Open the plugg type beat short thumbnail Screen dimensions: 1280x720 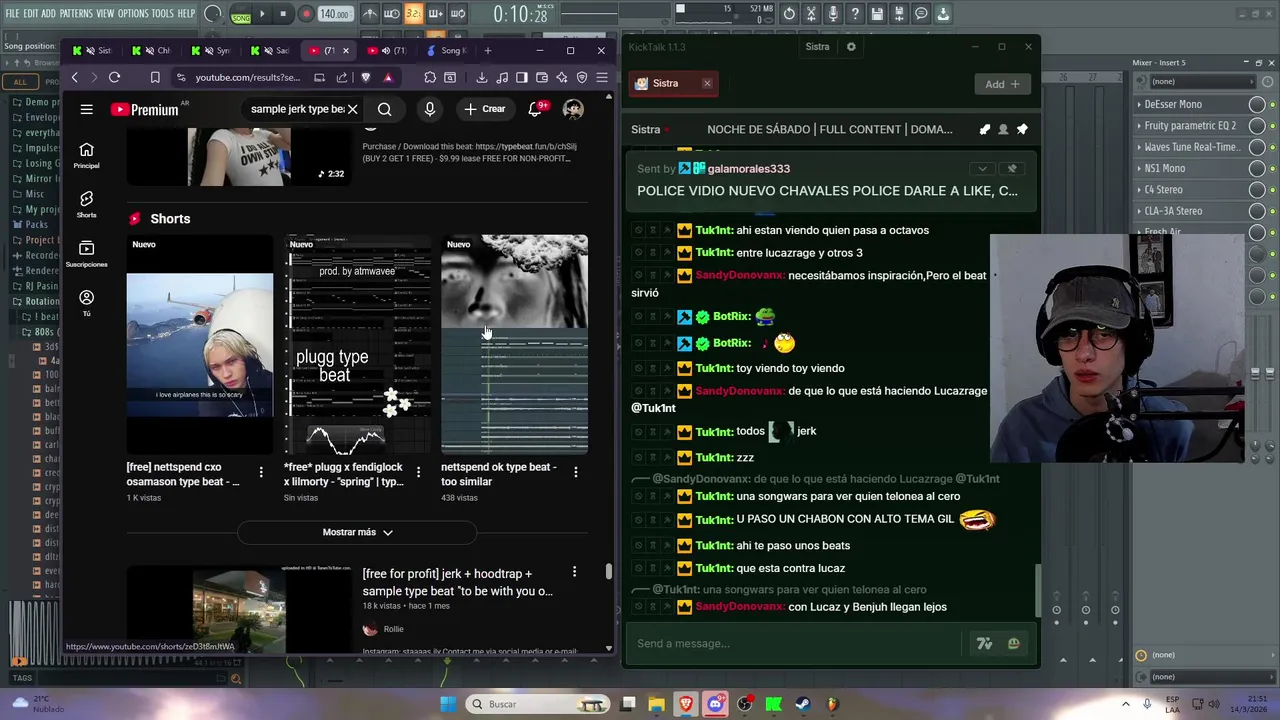click(358, 344)
